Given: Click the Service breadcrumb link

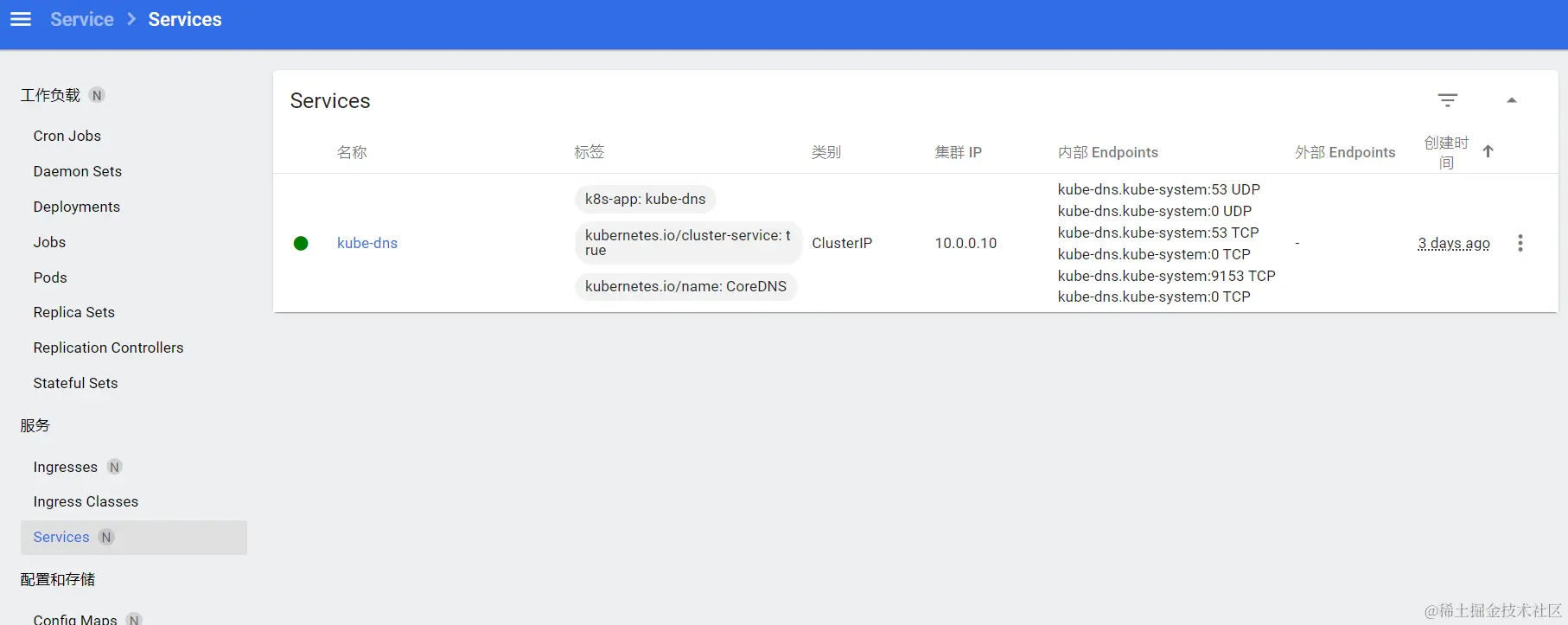Looking at the screenshot, I should coord(82,19).
